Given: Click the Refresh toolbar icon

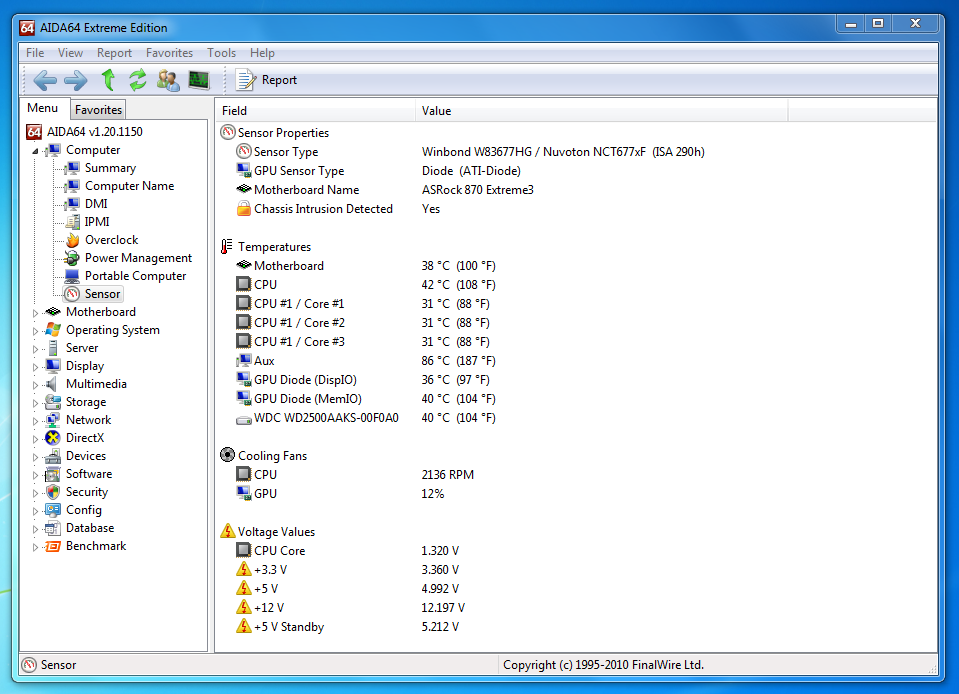Looking at the screenshot, I should [x=138, y=80].
